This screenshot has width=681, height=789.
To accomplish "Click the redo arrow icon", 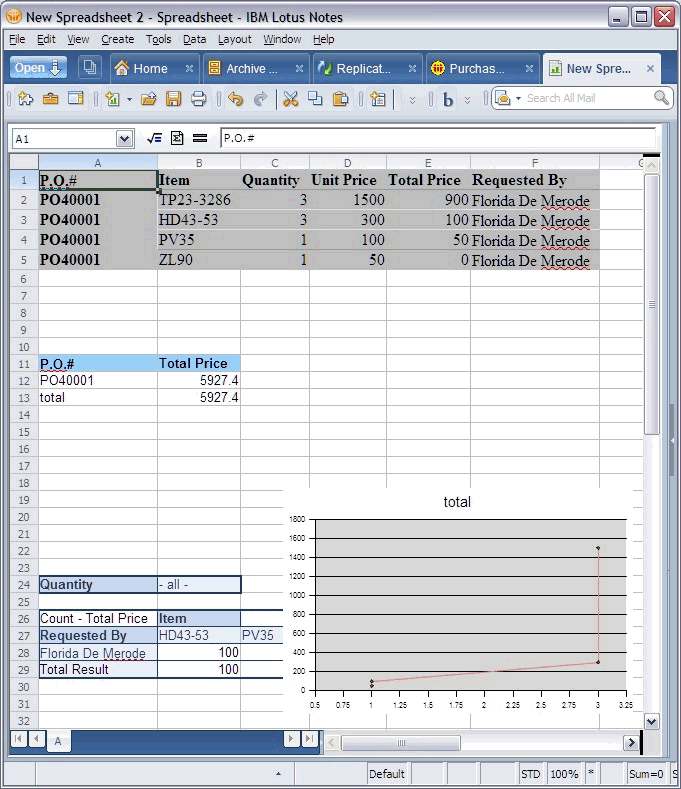I will tap(260, 99).
